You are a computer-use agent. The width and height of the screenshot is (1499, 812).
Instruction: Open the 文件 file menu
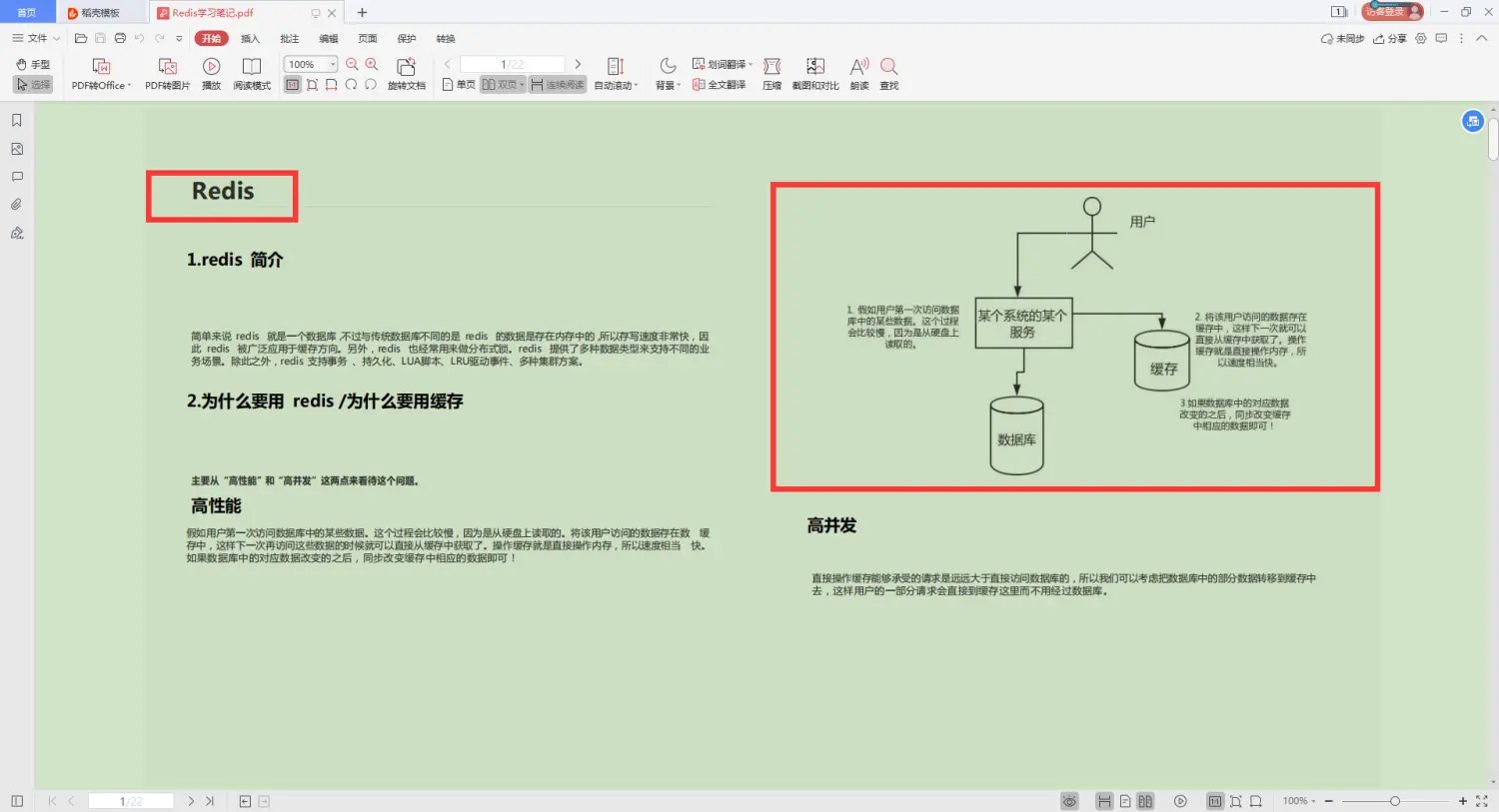point(36,38)
